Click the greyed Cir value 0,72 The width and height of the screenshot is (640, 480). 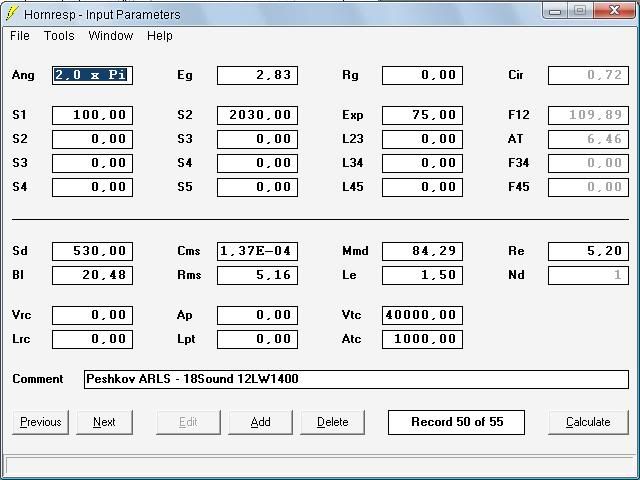(588, 75)
